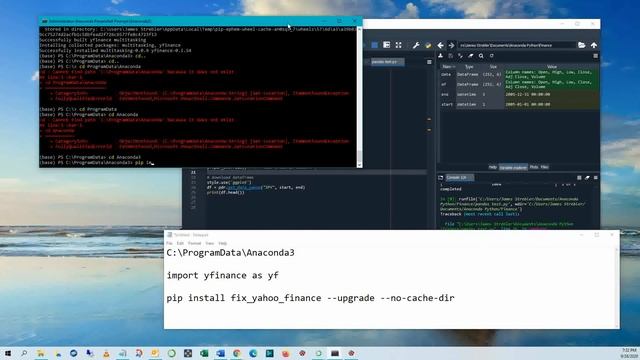
Task: Open IPython console hamburger options menu
Action: 596,178
